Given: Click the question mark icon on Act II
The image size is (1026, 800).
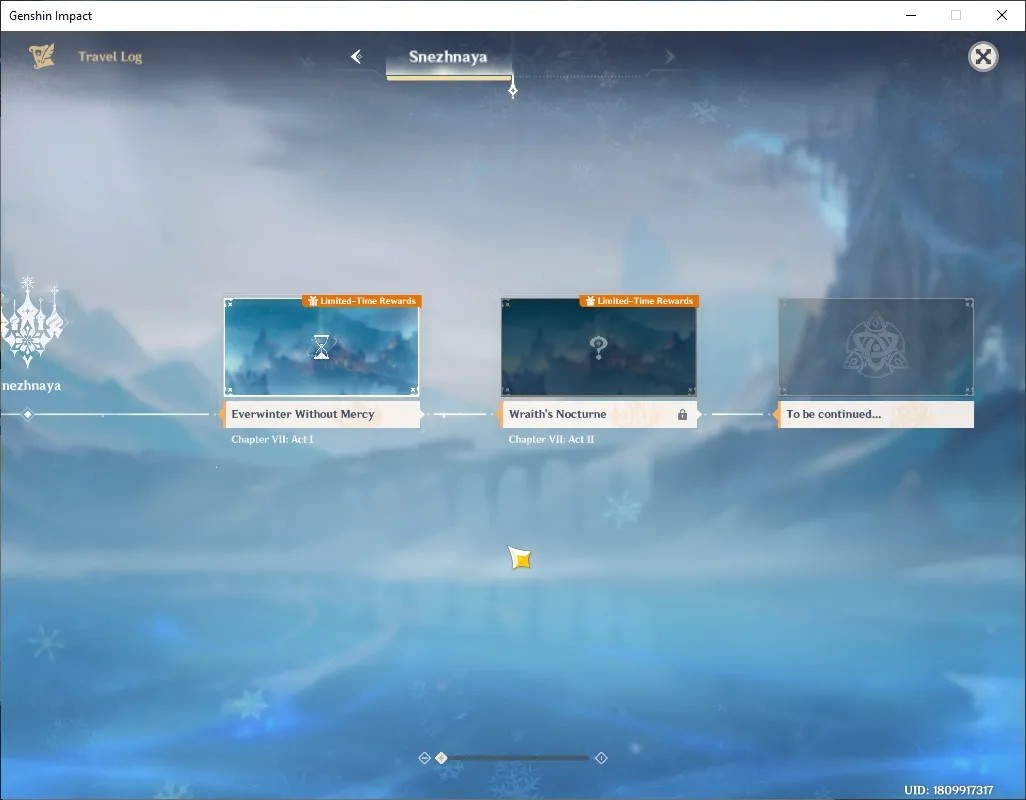Looking at the screenshot, I should [598, 347].
